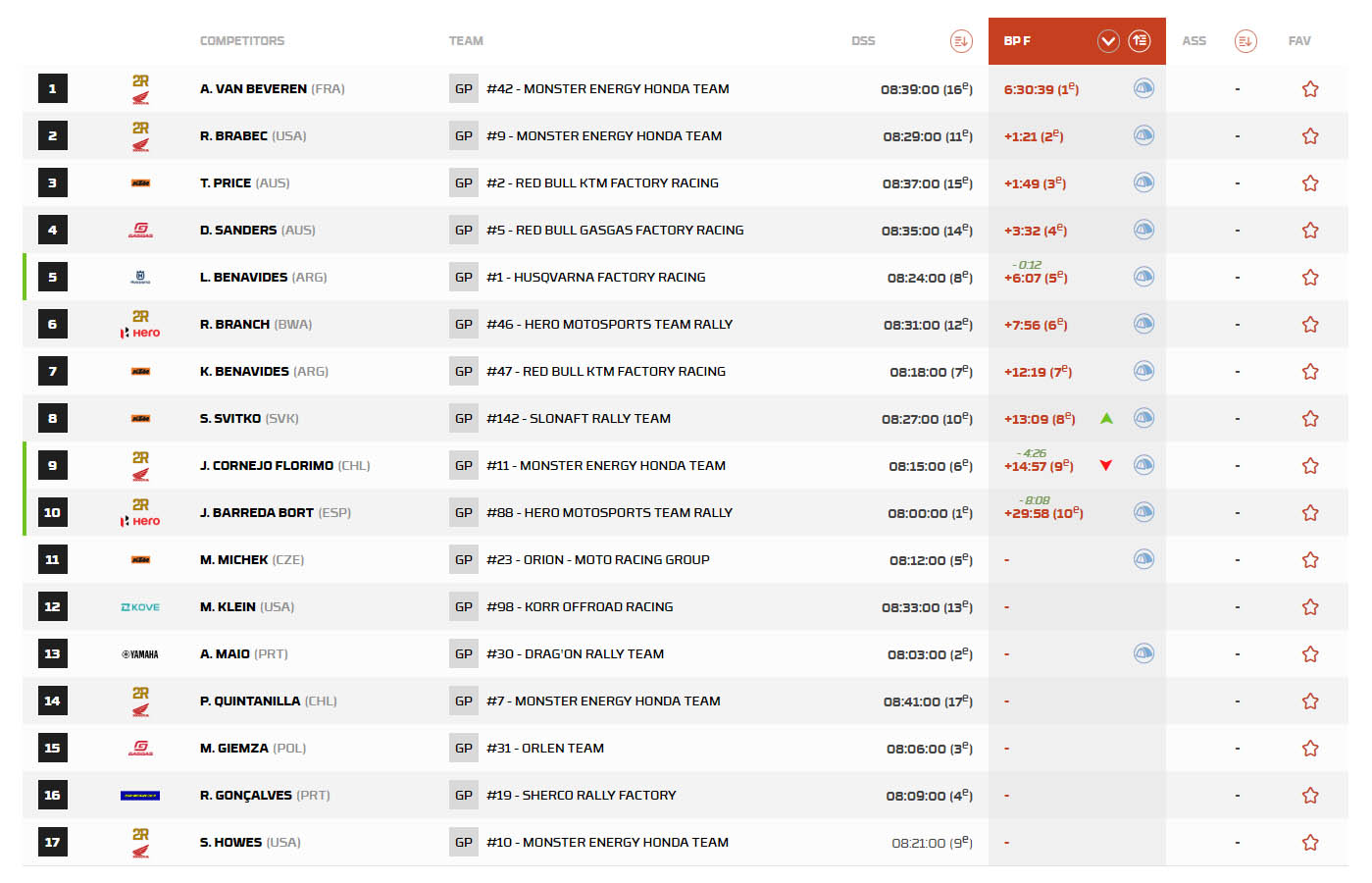The height and width of the screenshot is (883, 1372).
Task: Click bivouac tent icon for A. Van Beveren
Action: point(1143,88)
